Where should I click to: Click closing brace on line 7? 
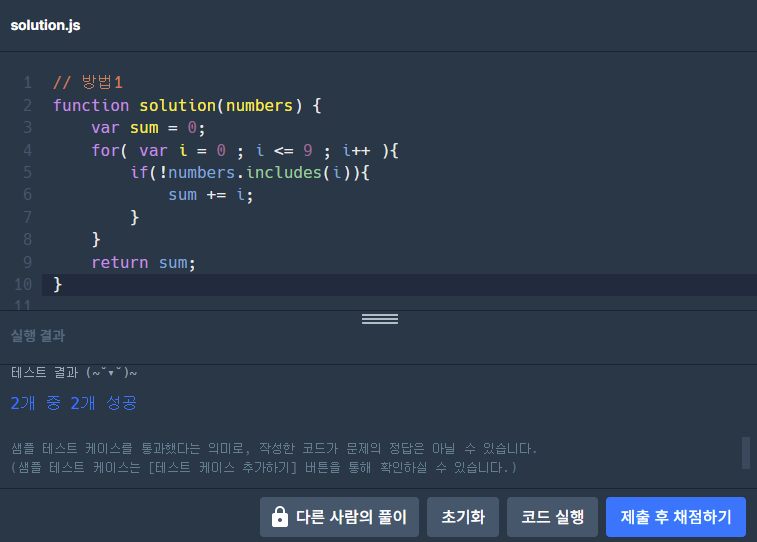pyautogui.click(x=135, y=217)
